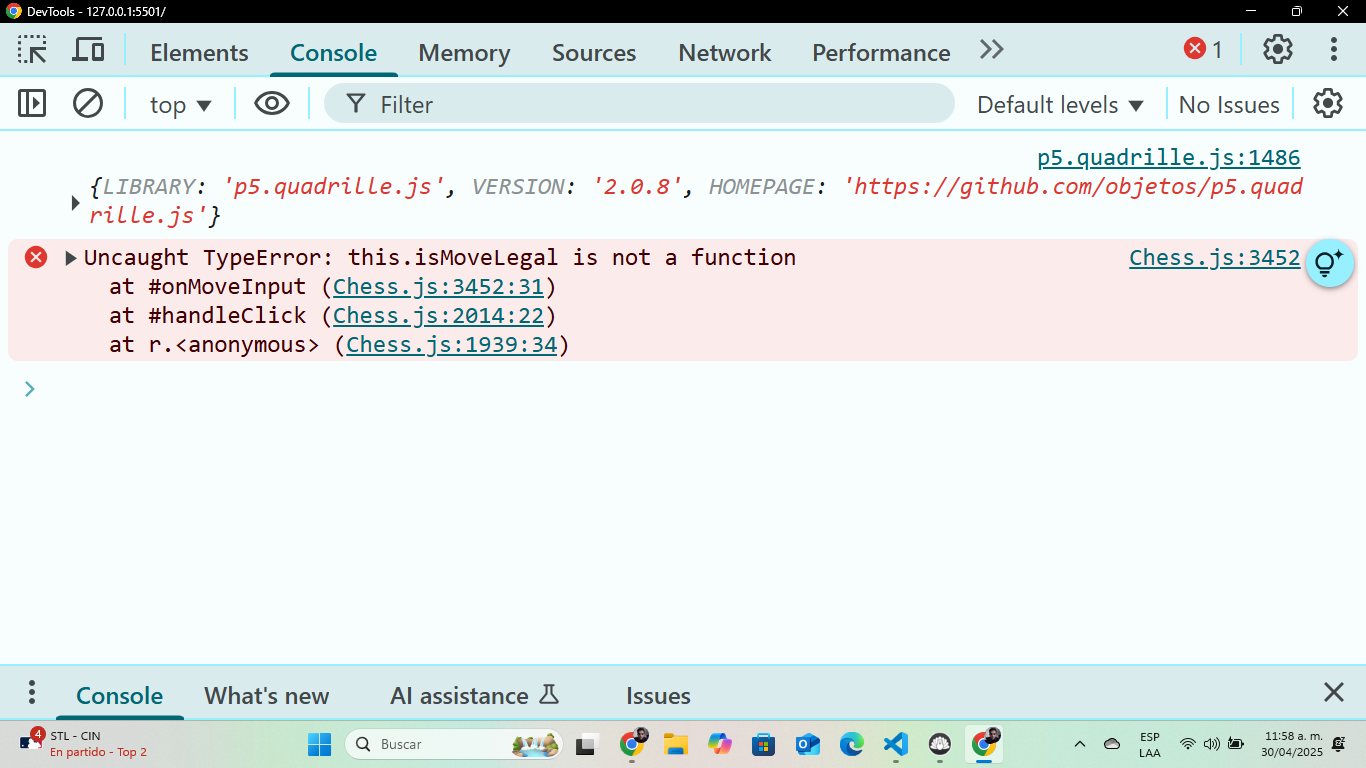1366x768 pixels.
Task: Open the Elements panel tab
Action: click(x=199, y=52)
